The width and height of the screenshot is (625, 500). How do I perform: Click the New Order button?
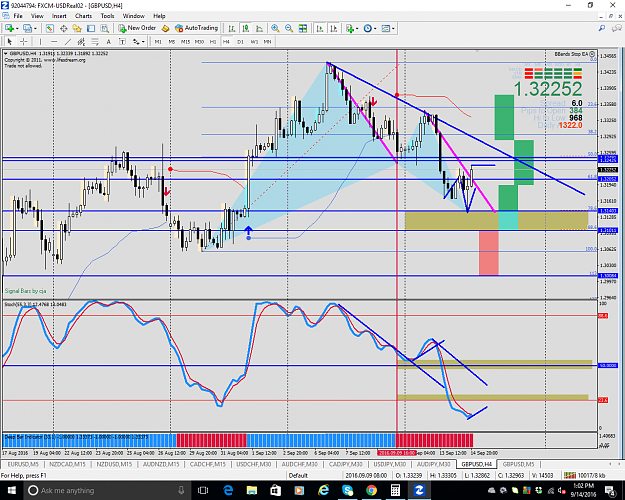click(x=137, y=28)
